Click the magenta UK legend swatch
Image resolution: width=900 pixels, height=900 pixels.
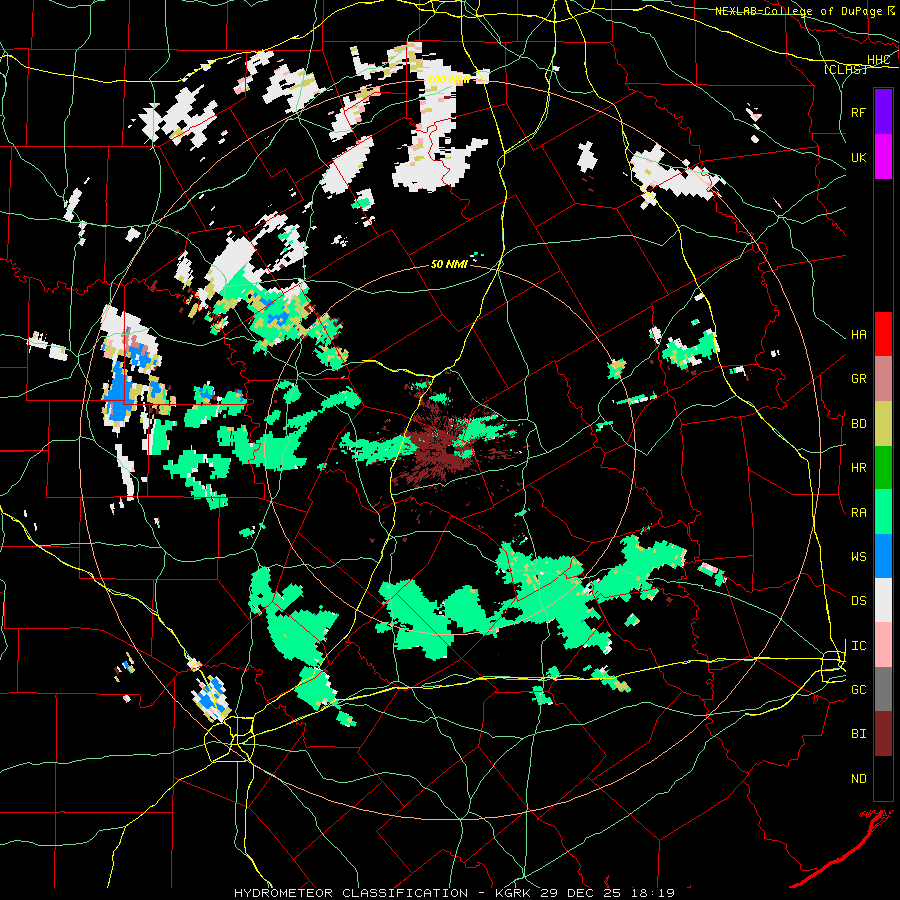(x=883, y=157)
